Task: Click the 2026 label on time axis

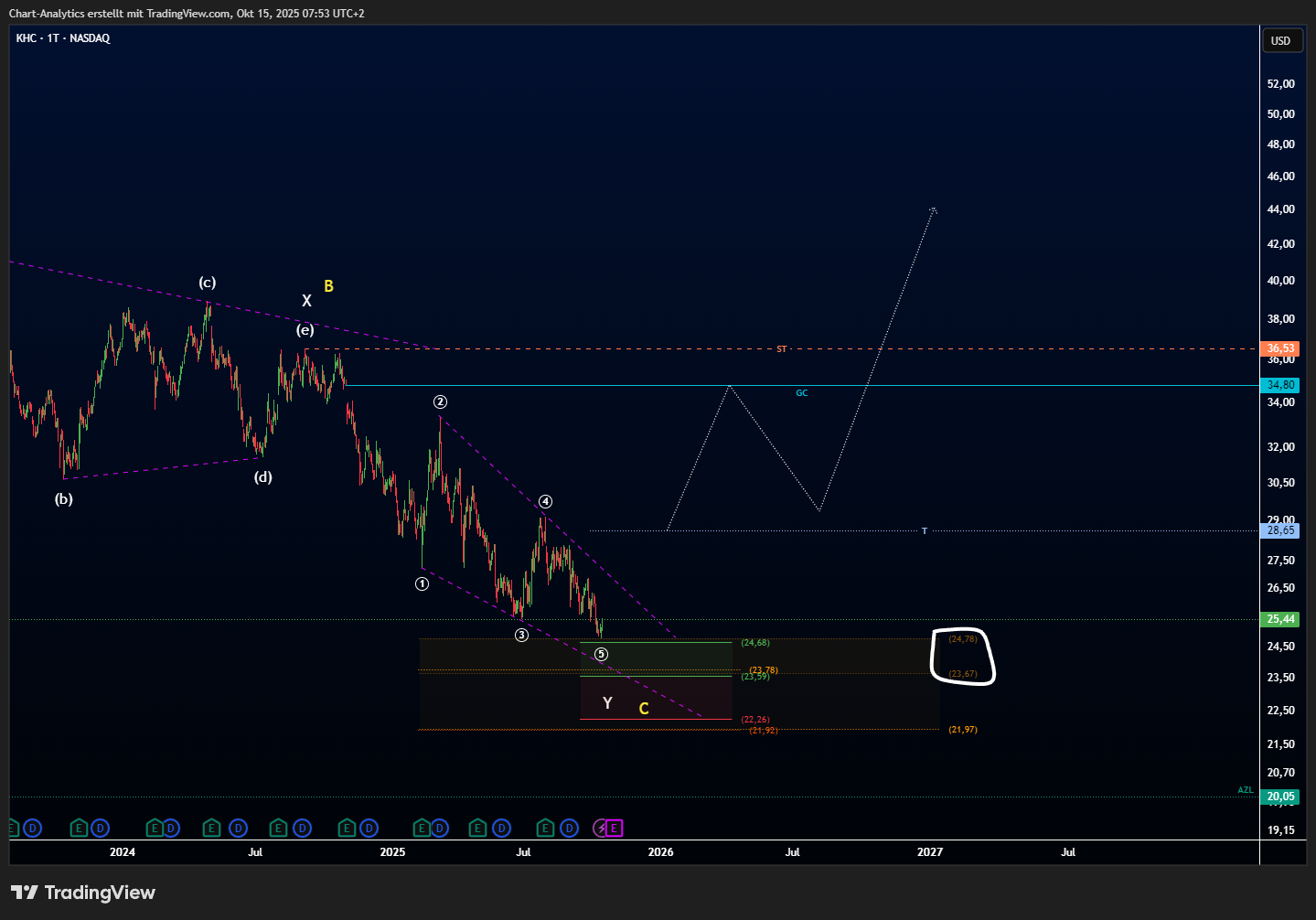Action: coord(660,852)
